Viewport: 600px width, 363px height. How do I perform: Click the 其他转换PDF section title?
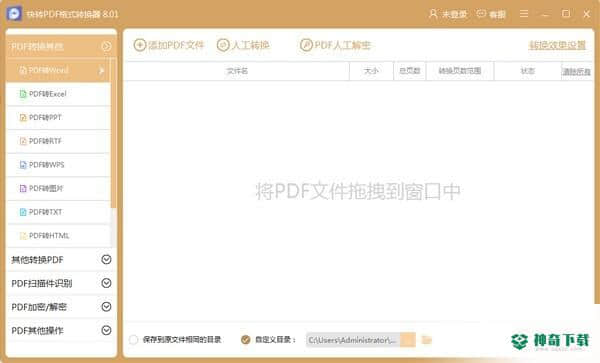point(37,260)
